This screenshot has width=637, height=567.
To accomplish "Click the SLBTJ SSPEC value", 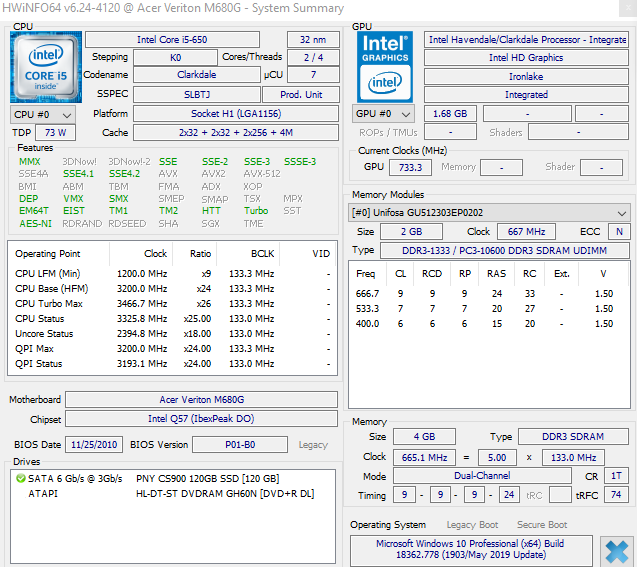I will pos(197,95).
